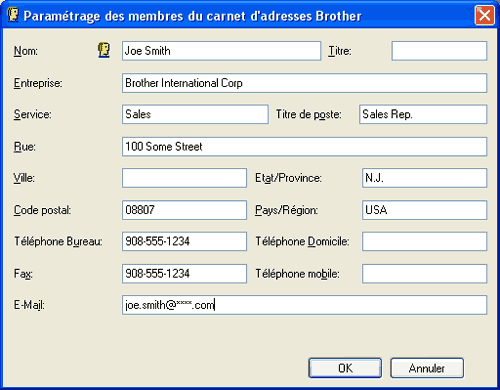The height and width of the screenshot is (390, 500).
Task: Select the Pays/Région field showing USA
Action: click(424, 210)
